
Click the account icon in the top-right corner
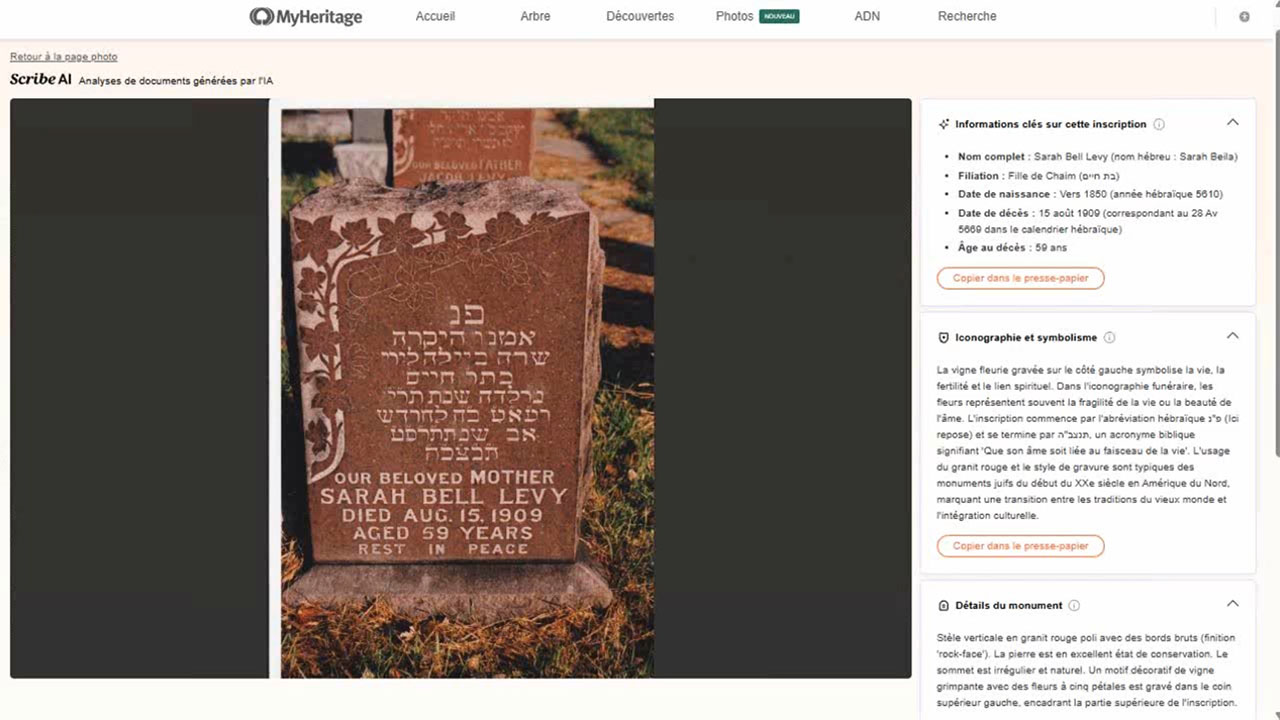click(1244, 16)
